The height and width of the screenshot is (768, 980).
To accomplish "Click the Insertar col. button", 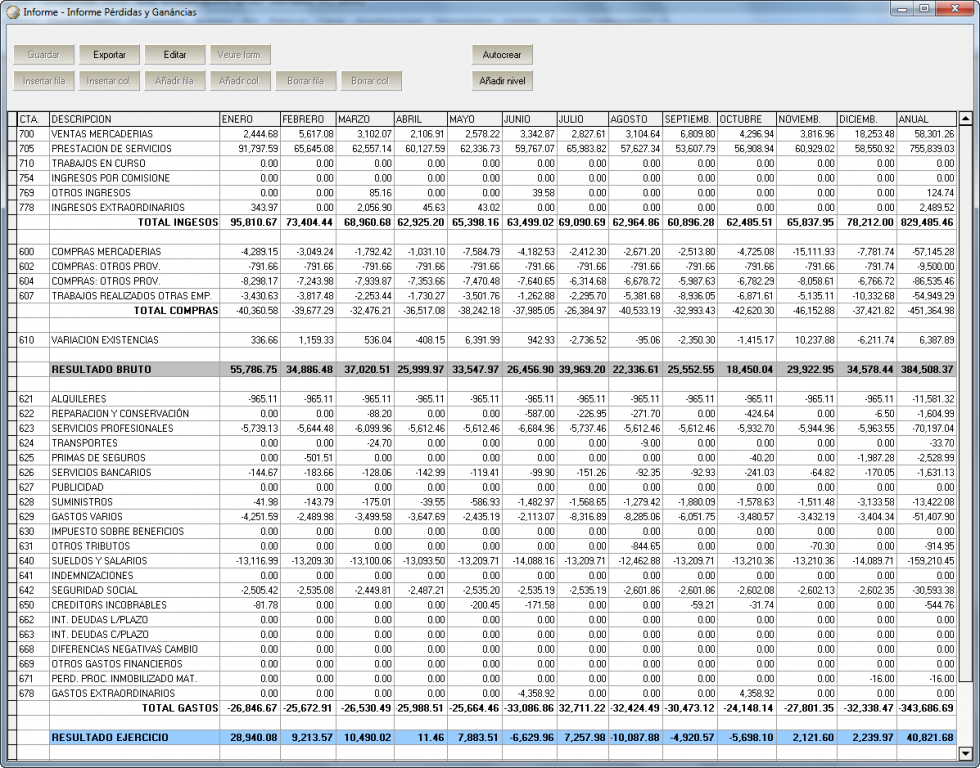I will pyautogui.click(x=109, y=81).
